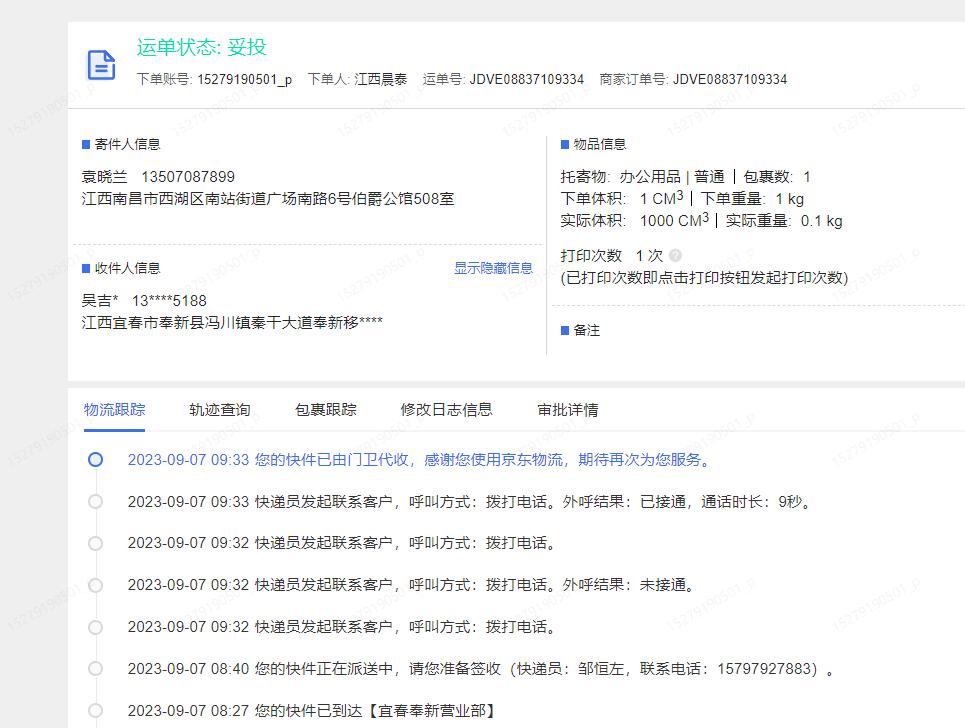The width and height of the screenshot is (965, 728).
Task: Click 下单体积 1 CM³ line
Action: click(682, 199)
